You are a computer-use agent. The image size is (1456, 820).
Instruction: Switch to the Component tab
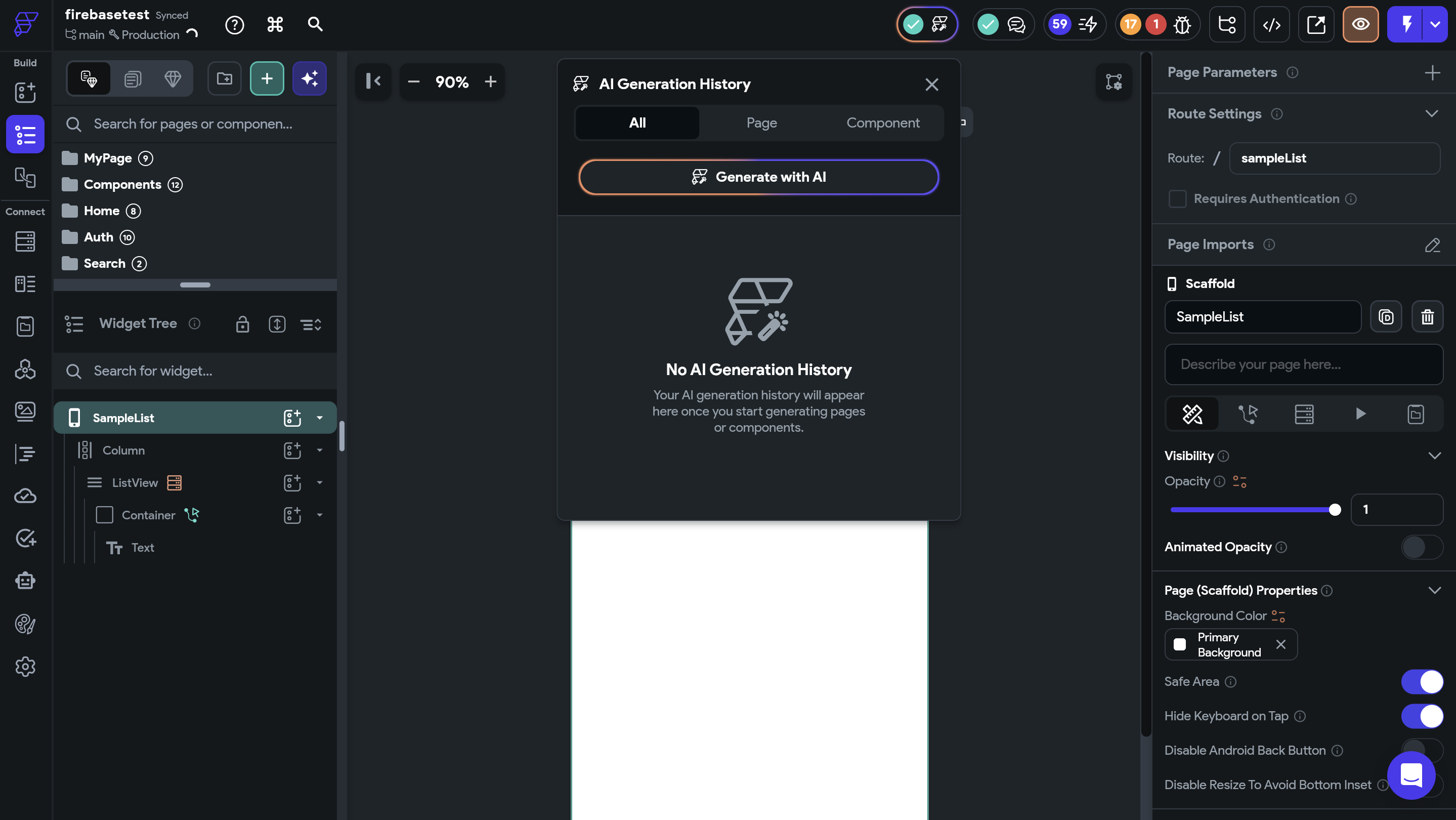[882, 122]
